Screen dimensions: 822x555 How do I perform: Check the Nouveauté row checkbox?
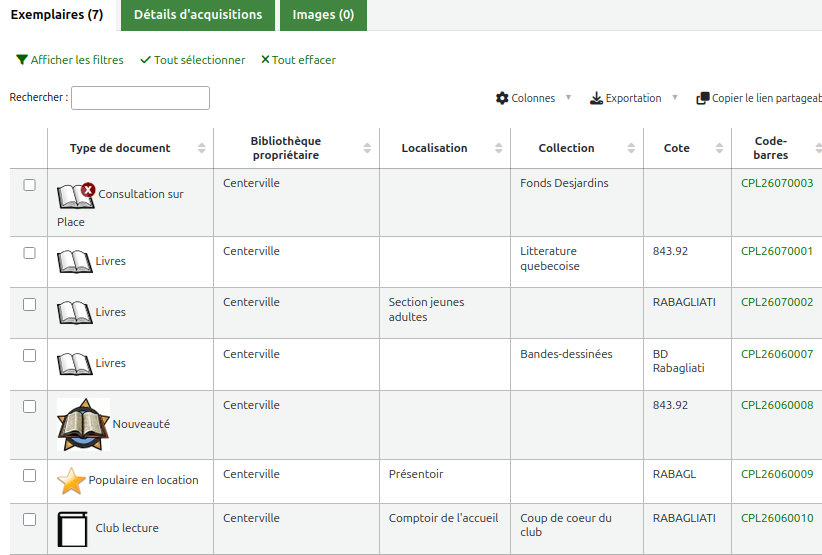pyautogui.click(x=29, y=407)
